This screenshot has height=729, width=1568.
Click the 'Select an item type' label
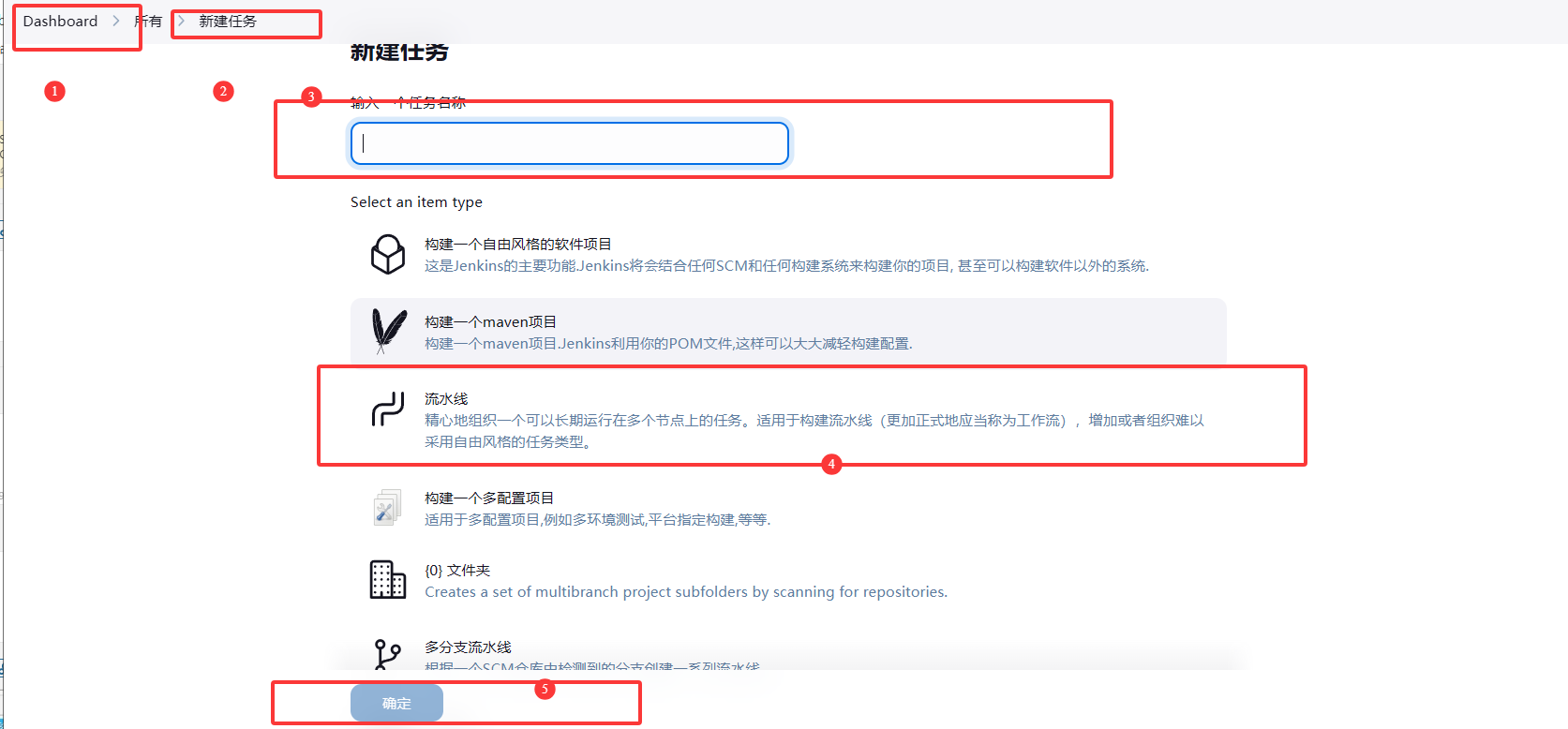click(416, 201)
